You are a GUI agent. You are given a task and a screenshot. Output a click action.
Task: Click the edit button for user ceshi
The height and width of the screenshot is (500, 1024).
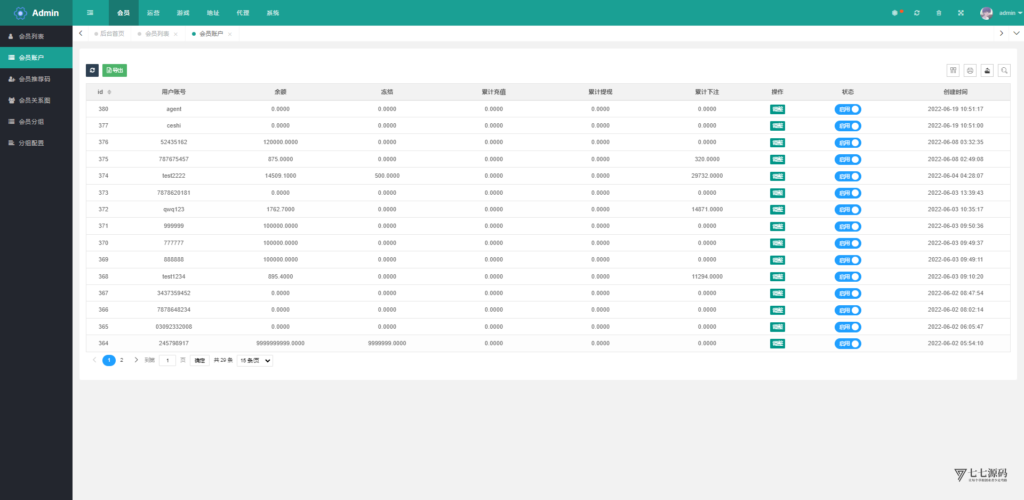click(777, 126)
